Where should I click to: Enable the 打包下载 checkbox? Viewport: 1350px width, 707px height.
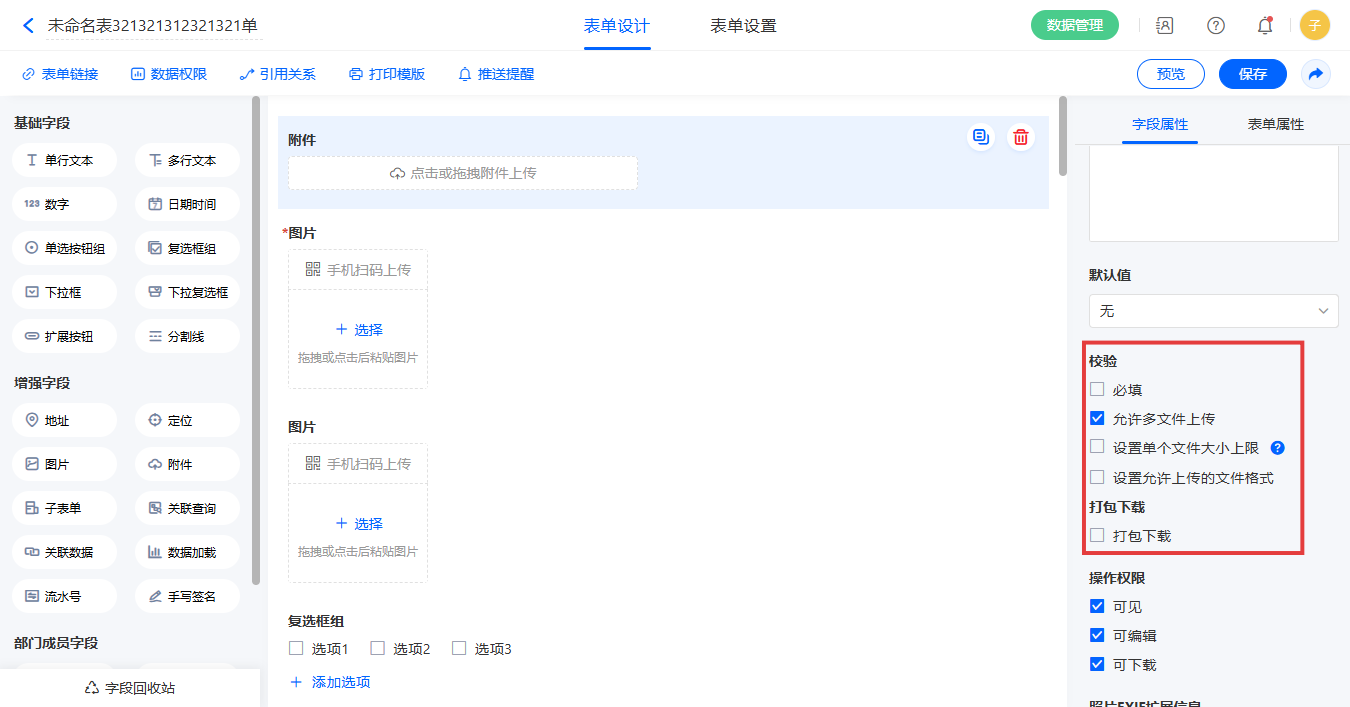tap(1097, 536)
